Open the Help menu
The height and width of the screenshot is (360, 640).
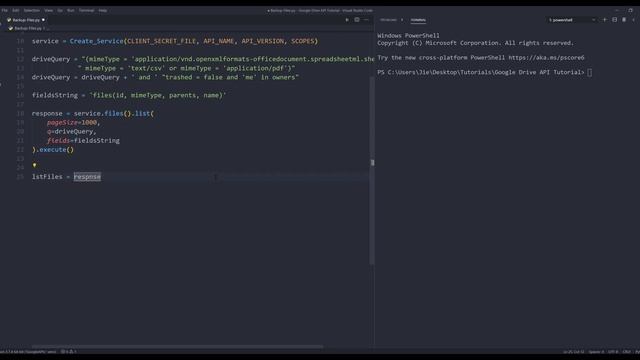[102, 10]
